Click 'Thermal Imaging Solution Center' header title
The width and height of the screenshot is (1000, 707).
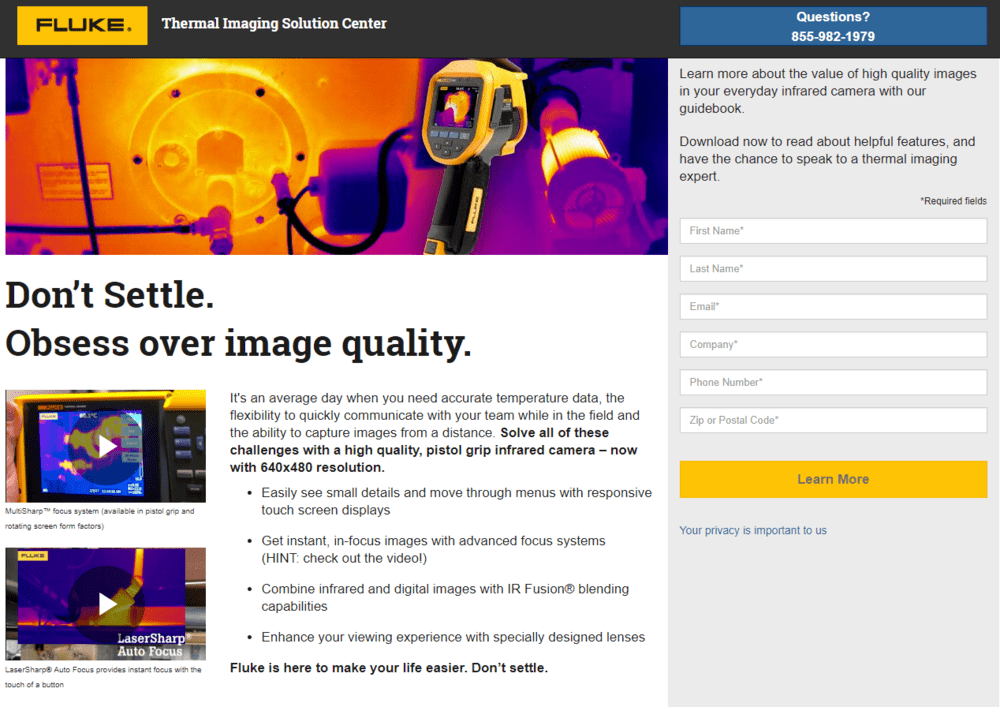(x=274, y=24)
